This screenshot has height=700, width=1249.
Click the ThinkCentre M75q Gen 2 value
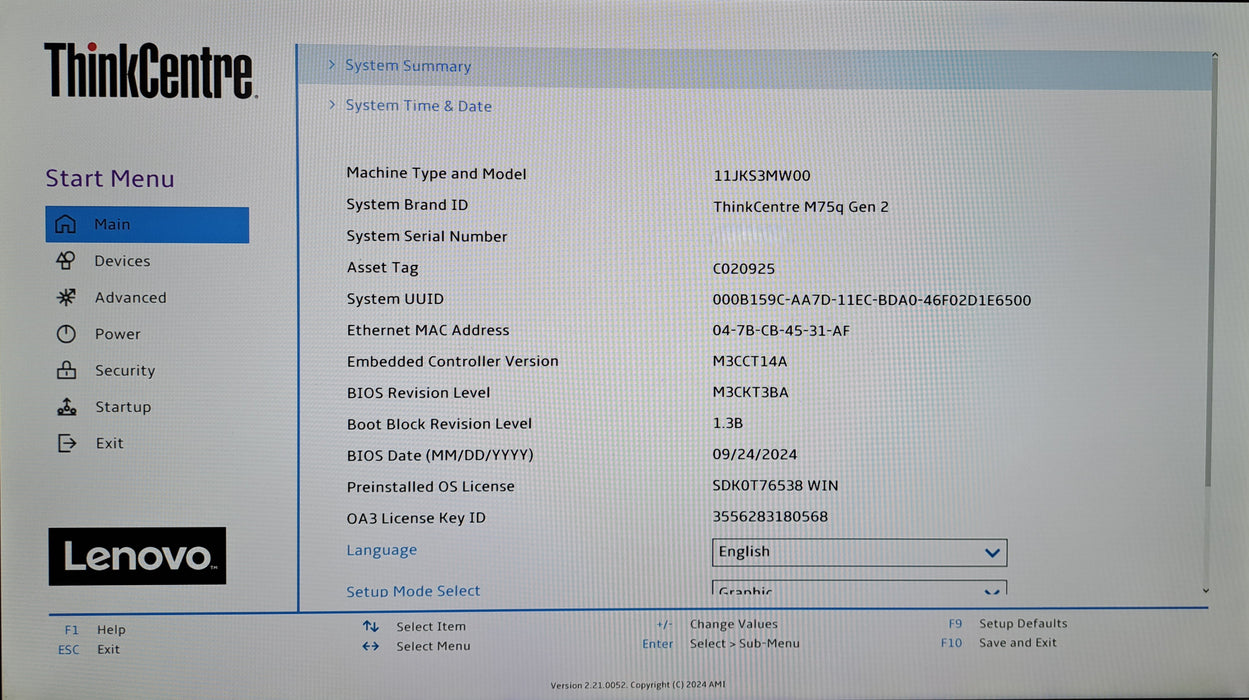[x=801, y=207]
